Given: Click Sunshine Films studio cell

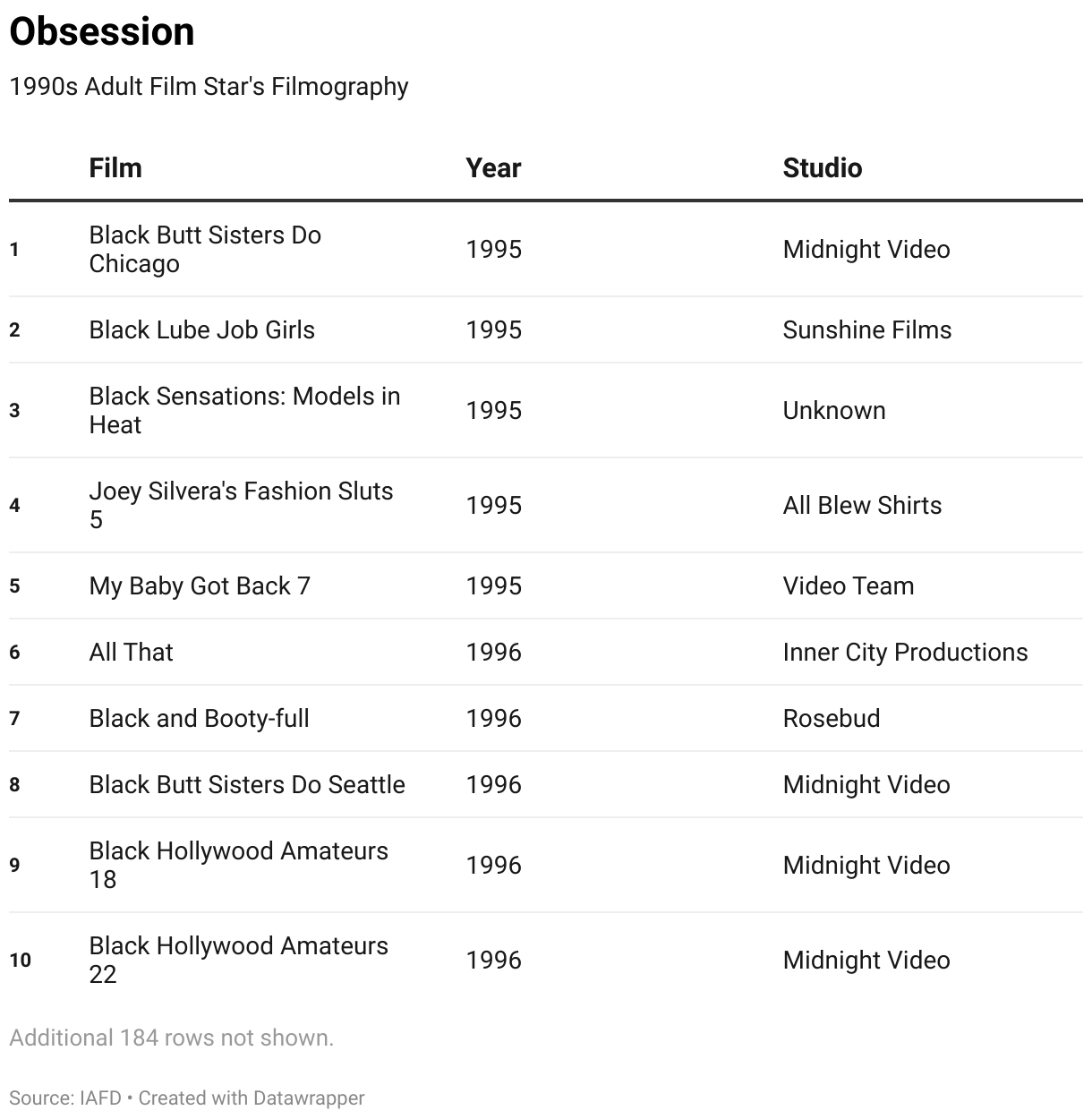Looking at the screenshot, I should (867, 329).
